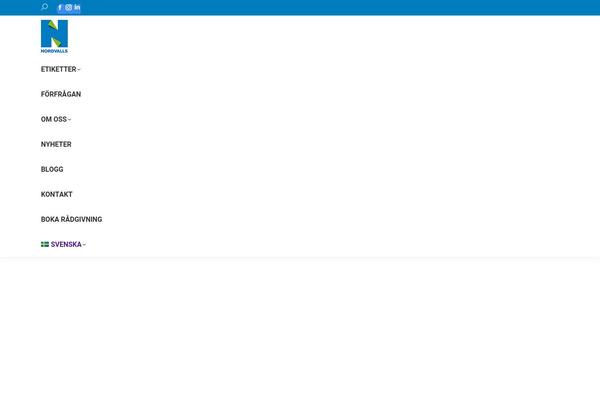Viewport: 600px width, 400px height.
Task: Expand the ETIKETTER submenu arrow
Action: click(x=79, y=70)
